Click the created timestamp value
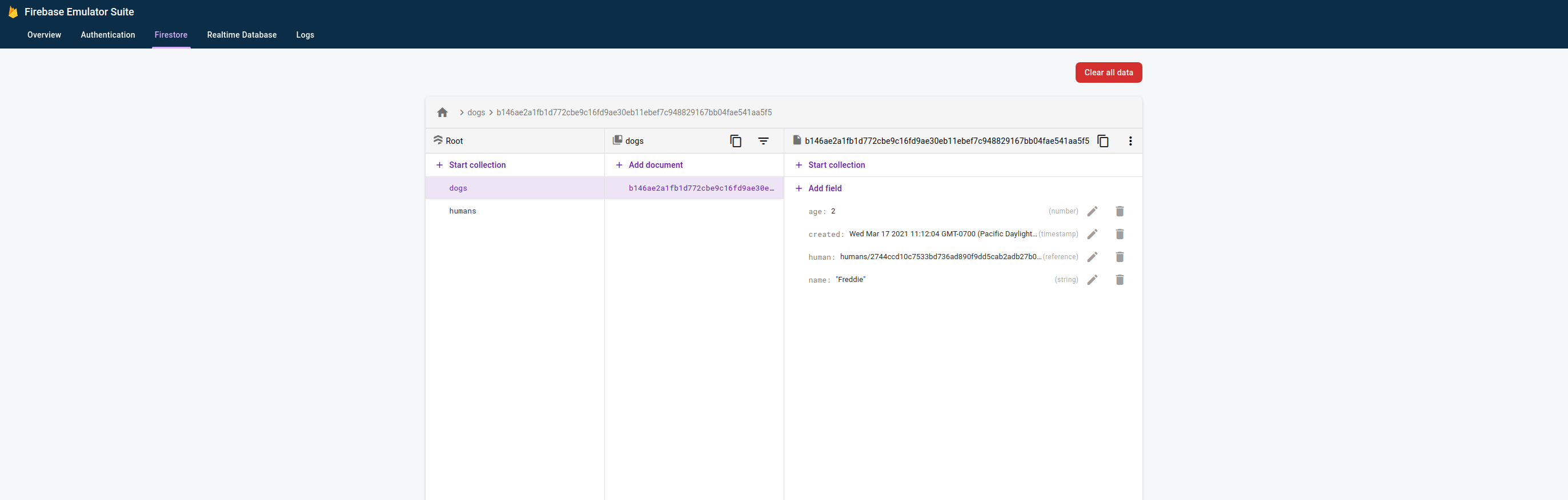Viewport: 1568px width, 500px height. click(x=943, y=234)
